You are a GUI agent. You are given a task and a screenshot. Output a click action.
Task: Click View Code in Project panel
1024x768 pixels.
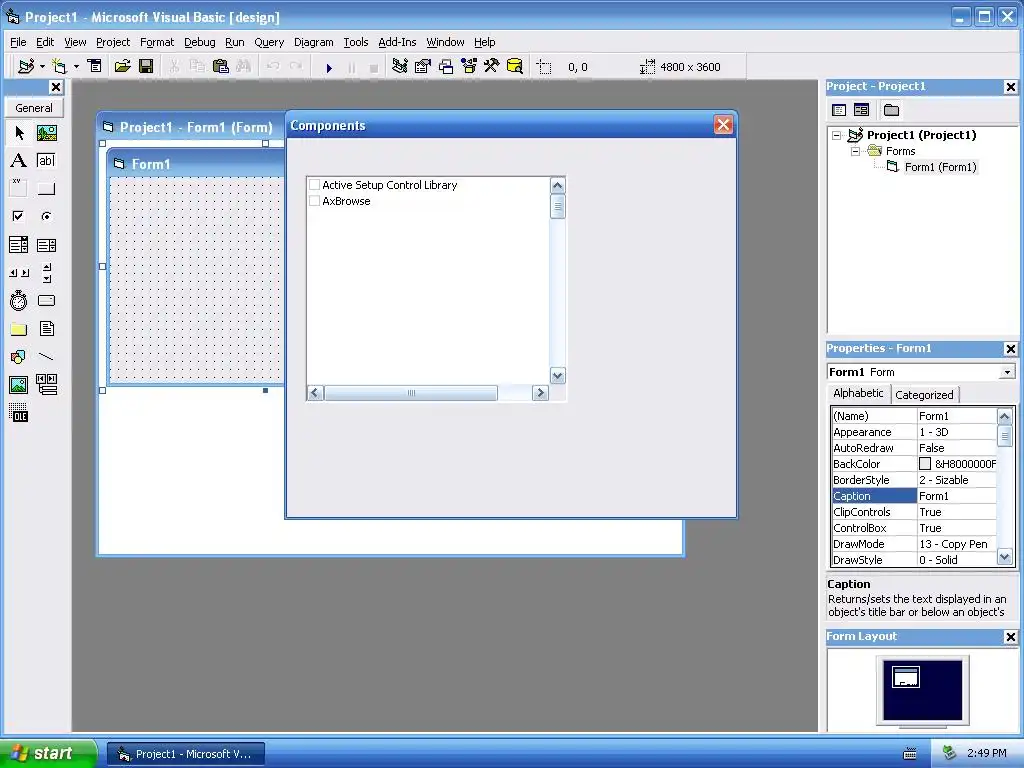[839, 110]
